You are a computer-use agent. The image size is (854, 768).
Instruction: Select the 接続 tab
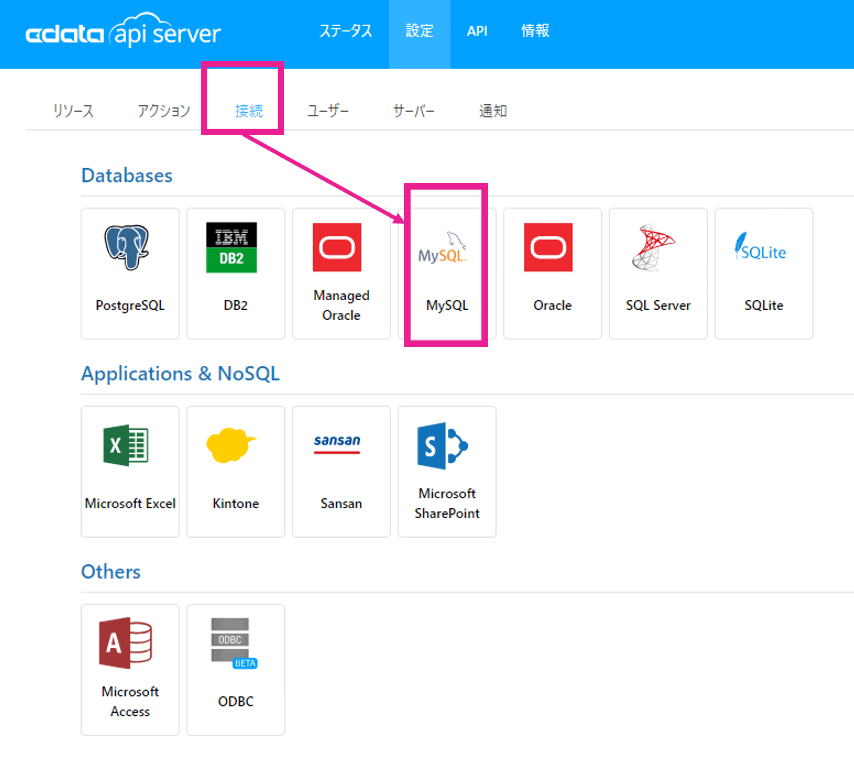pos(249,111)
